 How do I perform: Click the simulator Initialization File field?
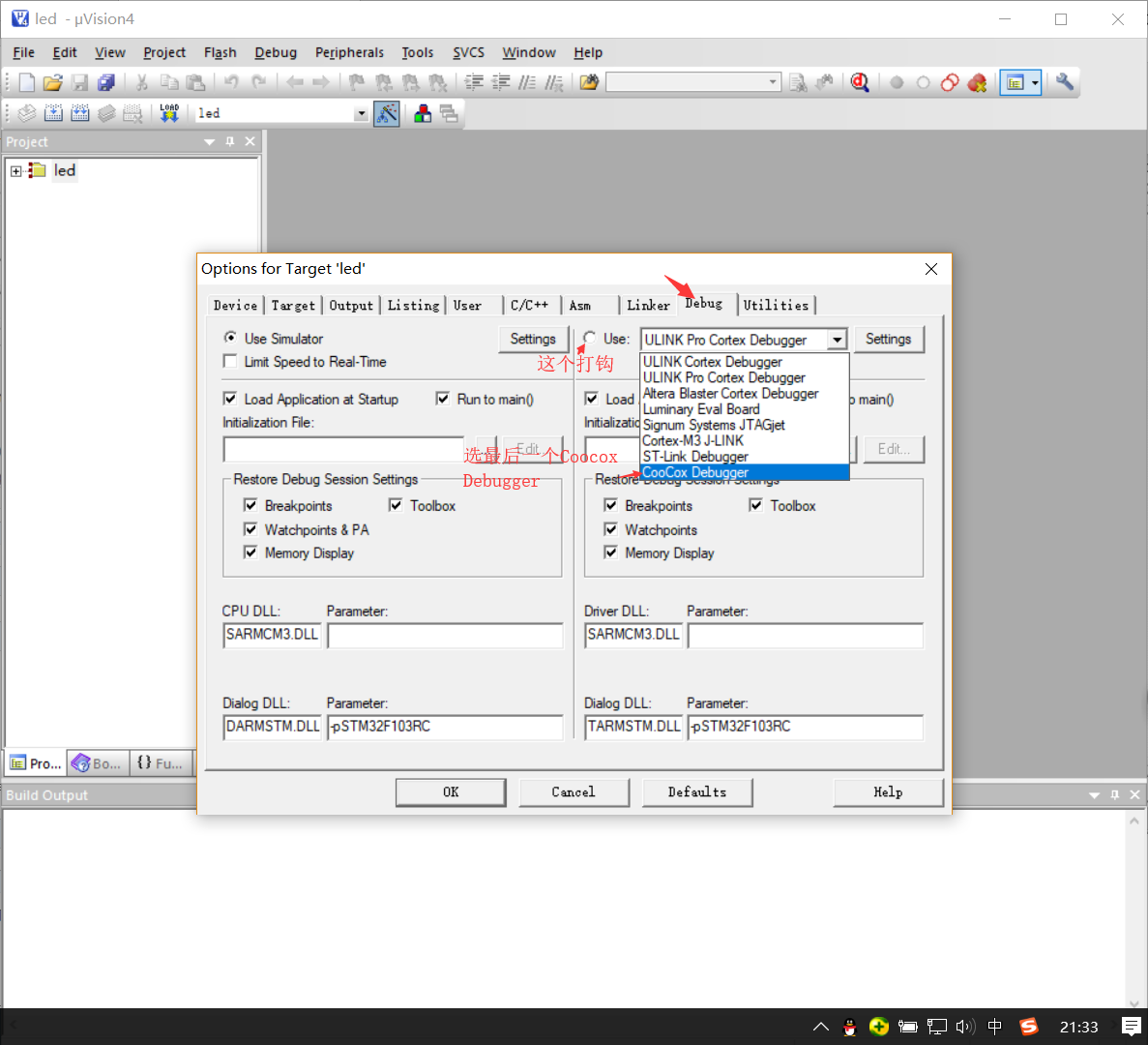pyautogui.click(x=344, y=449)
